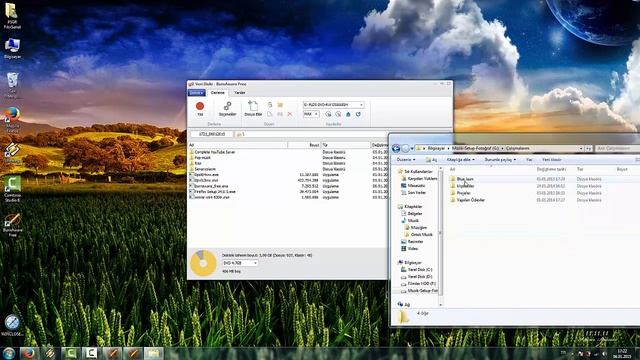Image resolution: width=640 pixels, height=360 pixels.
Task: Click the erase disc icon in BurnAware
Action: click(338, 114)
